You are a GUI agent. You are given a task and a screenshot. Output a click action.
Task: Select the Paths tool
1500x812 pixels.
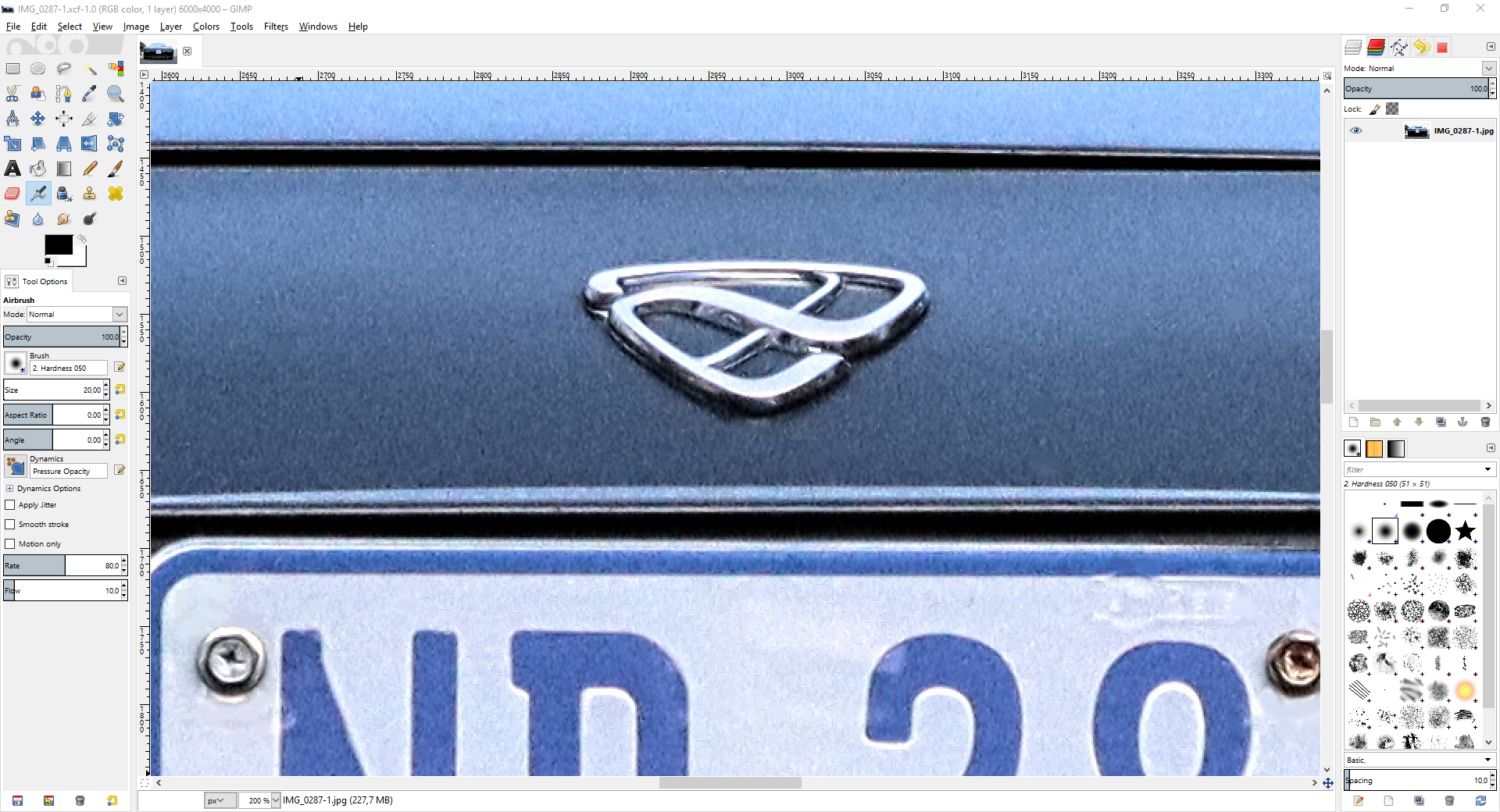click(x=64, y=94)
